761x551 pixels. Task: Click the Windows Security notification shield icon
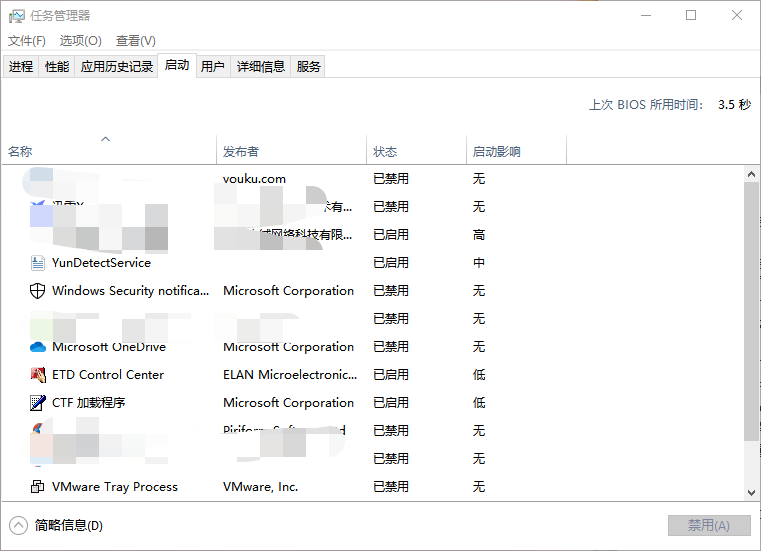[38, 291]
